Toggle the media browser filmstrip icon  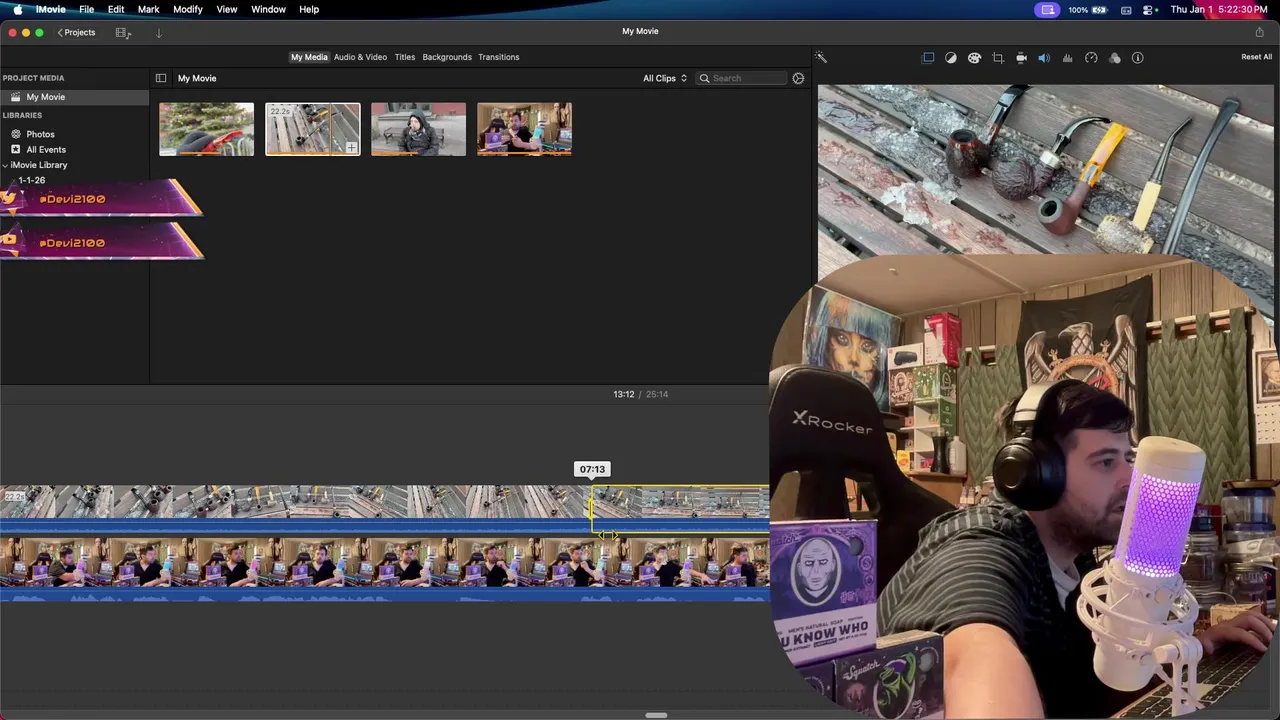pos(123,32)
